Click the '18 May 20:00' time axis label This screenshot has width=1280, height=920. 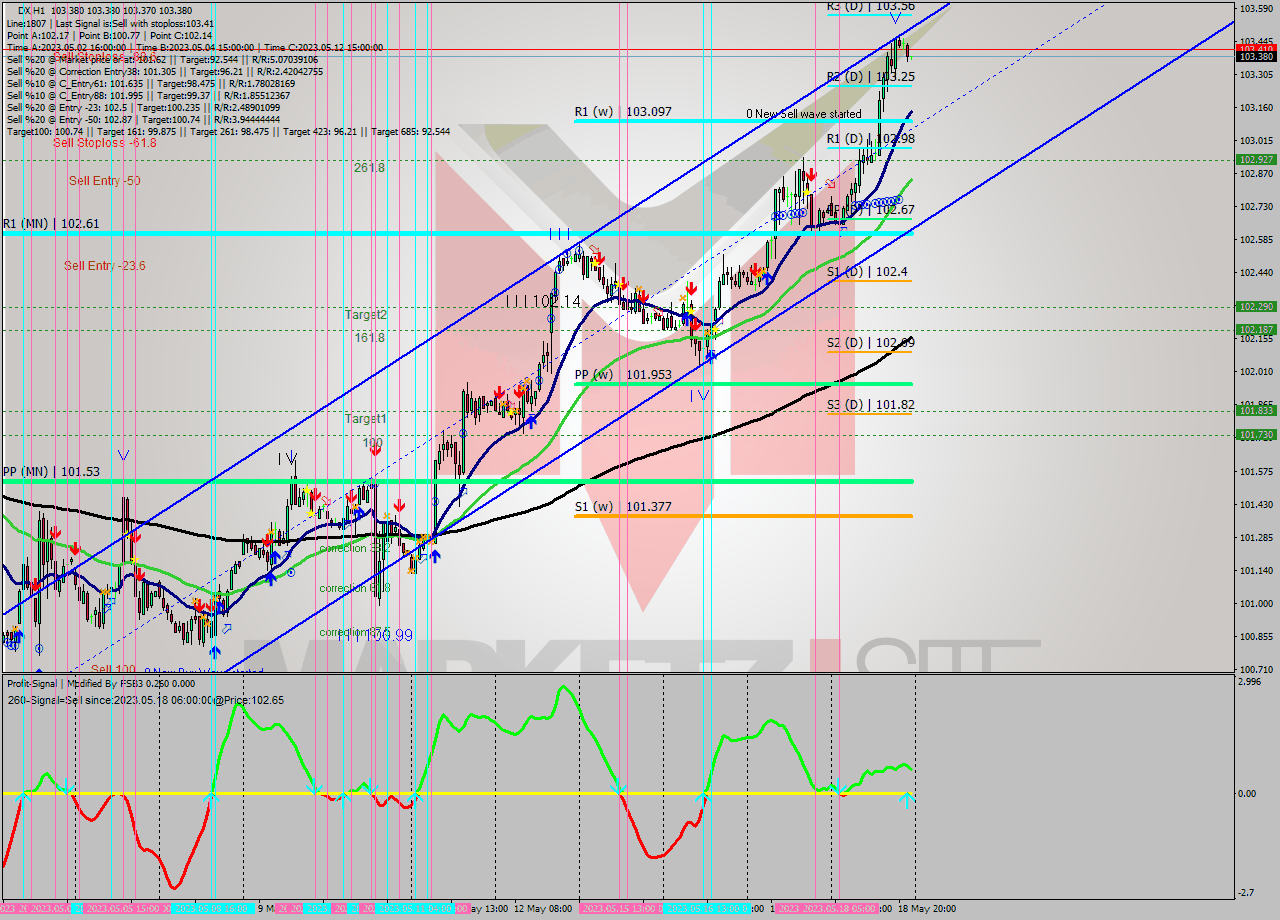coord(926,909)
